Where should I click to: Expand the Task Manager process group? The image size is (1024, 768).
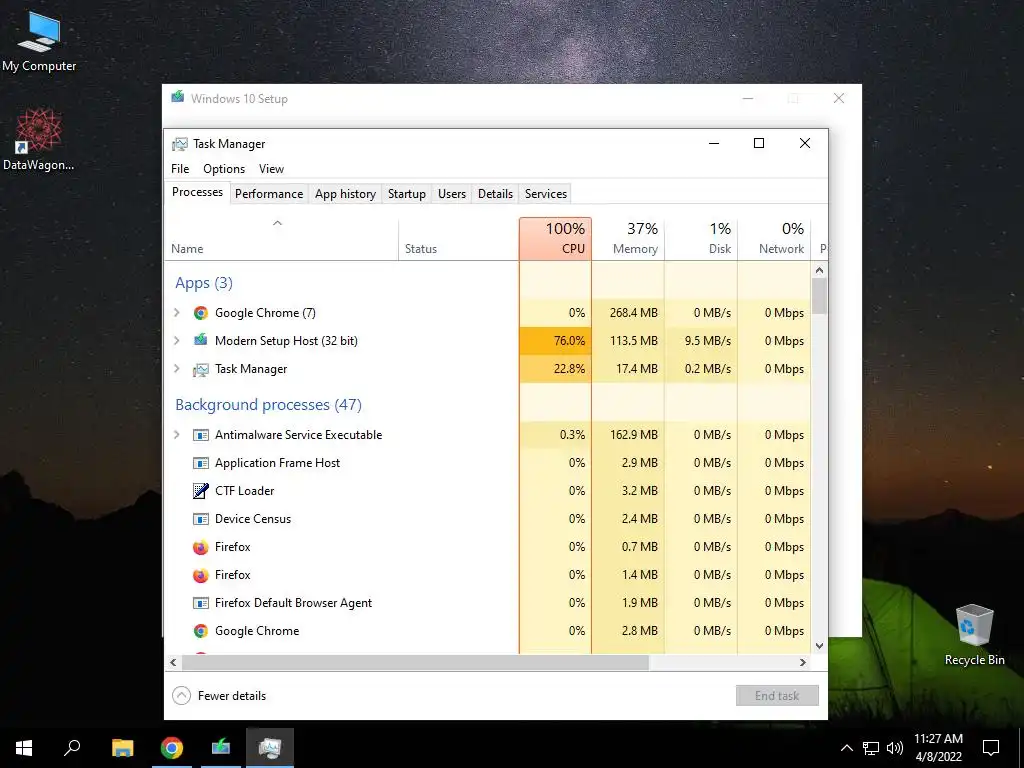[x=176, y=369]
